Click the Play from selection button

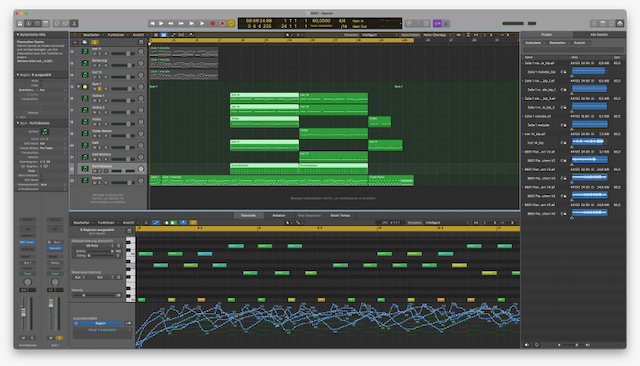click(161, 24)
